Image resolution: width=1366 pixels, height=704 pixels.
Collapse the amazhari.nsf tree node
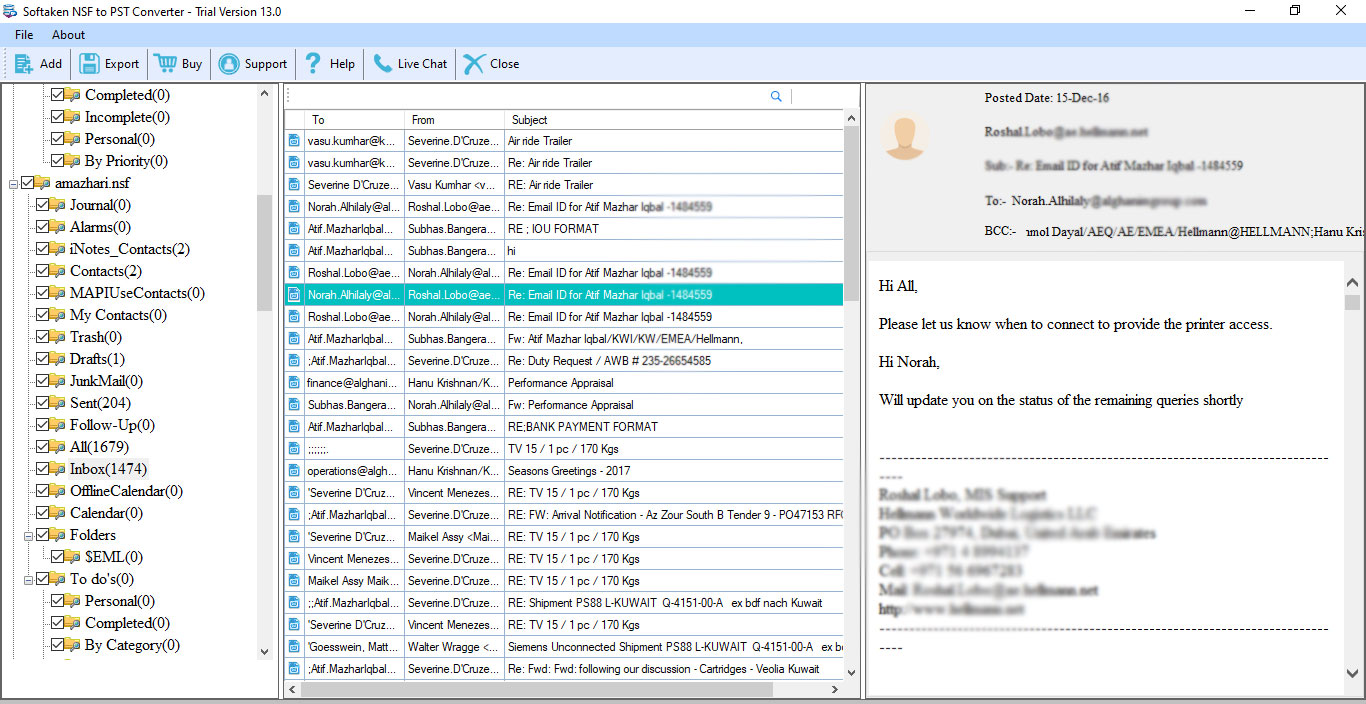tap(13, 184)
